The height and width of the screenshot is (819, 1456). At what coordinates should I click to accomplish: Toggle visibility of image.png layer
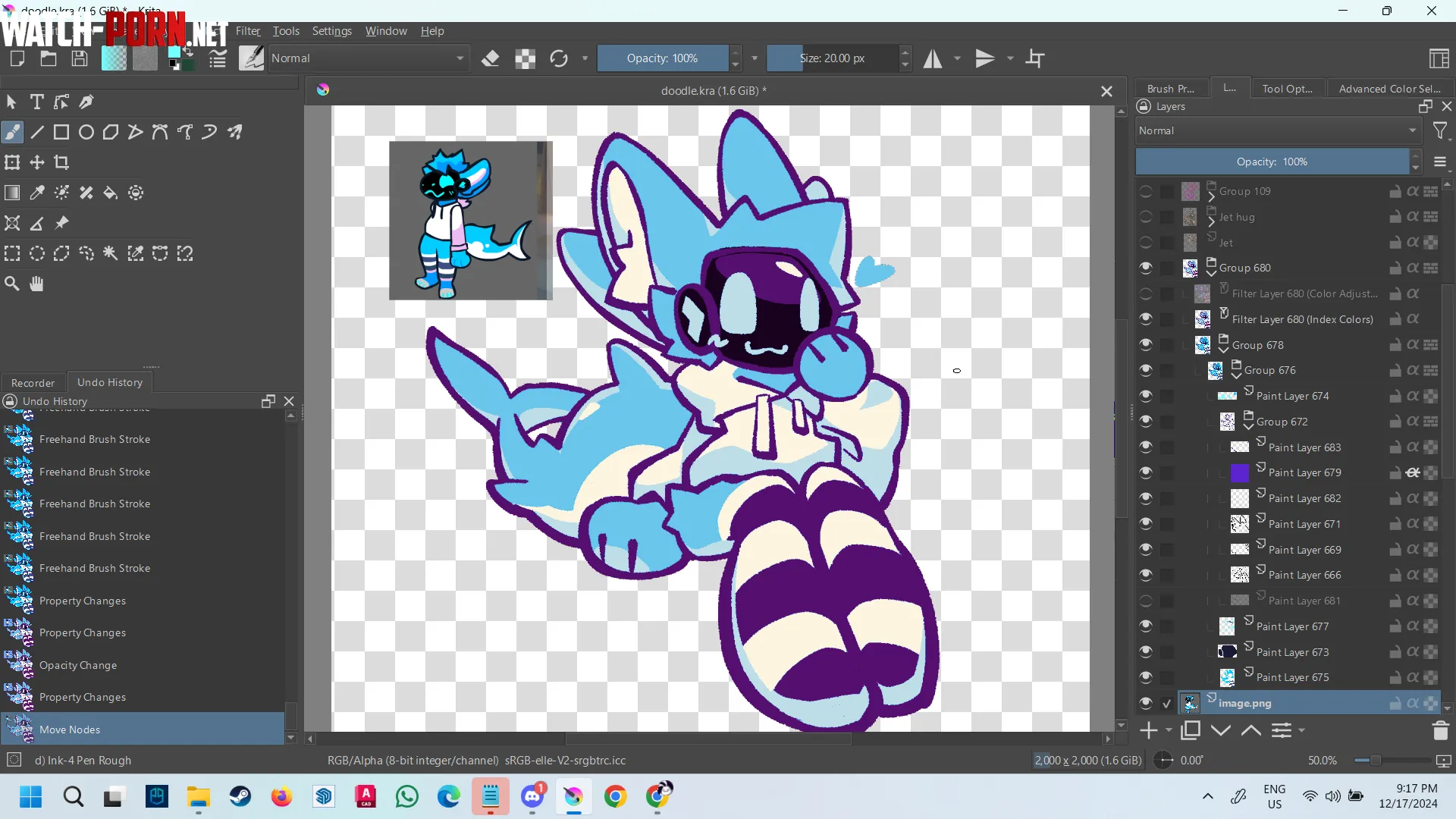[1146, 703]
